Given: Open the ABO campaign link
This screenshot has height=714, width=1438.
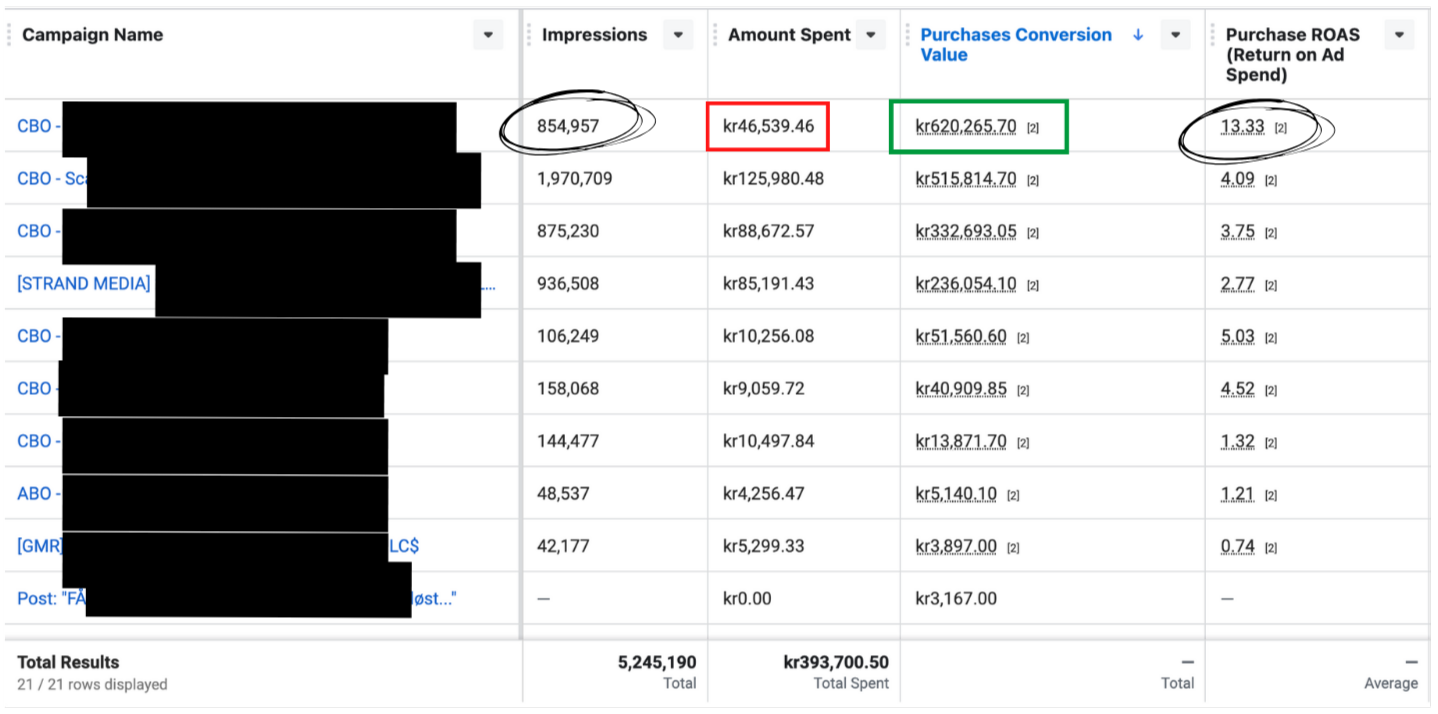Looking at the screenshot, I should pos(34,494).
